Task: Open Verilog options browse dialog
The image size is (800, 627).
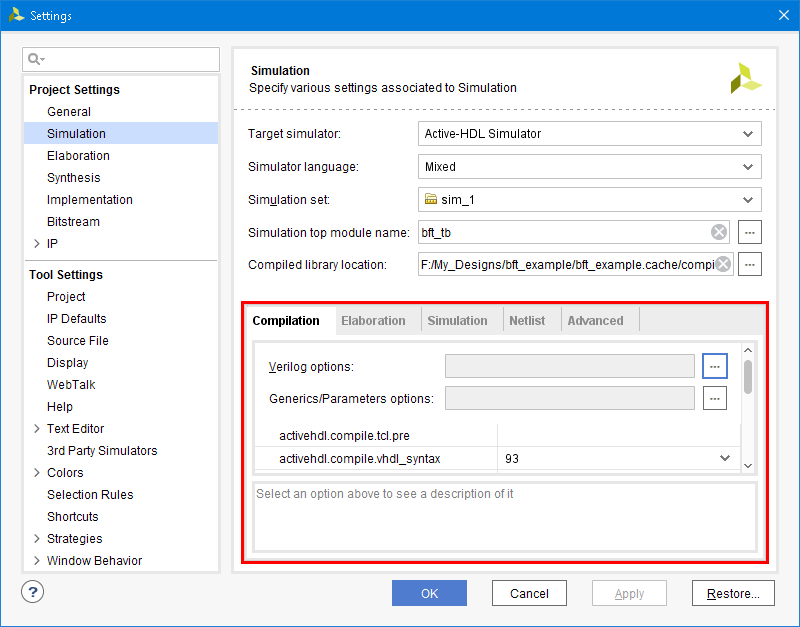Action: (x=714, y=367)
